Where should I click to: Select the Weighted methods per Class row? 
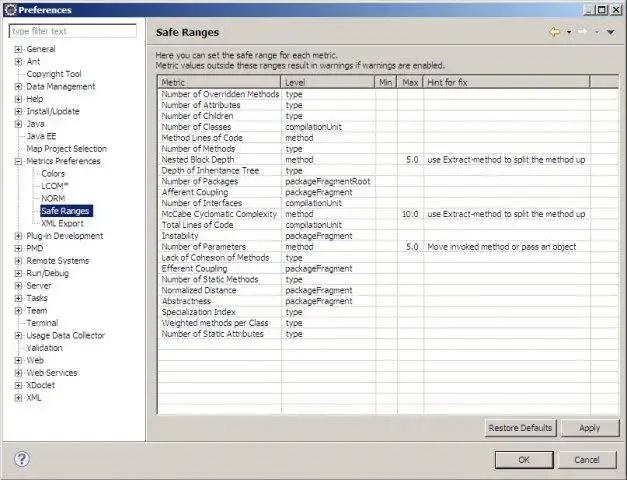coord(388,323)
